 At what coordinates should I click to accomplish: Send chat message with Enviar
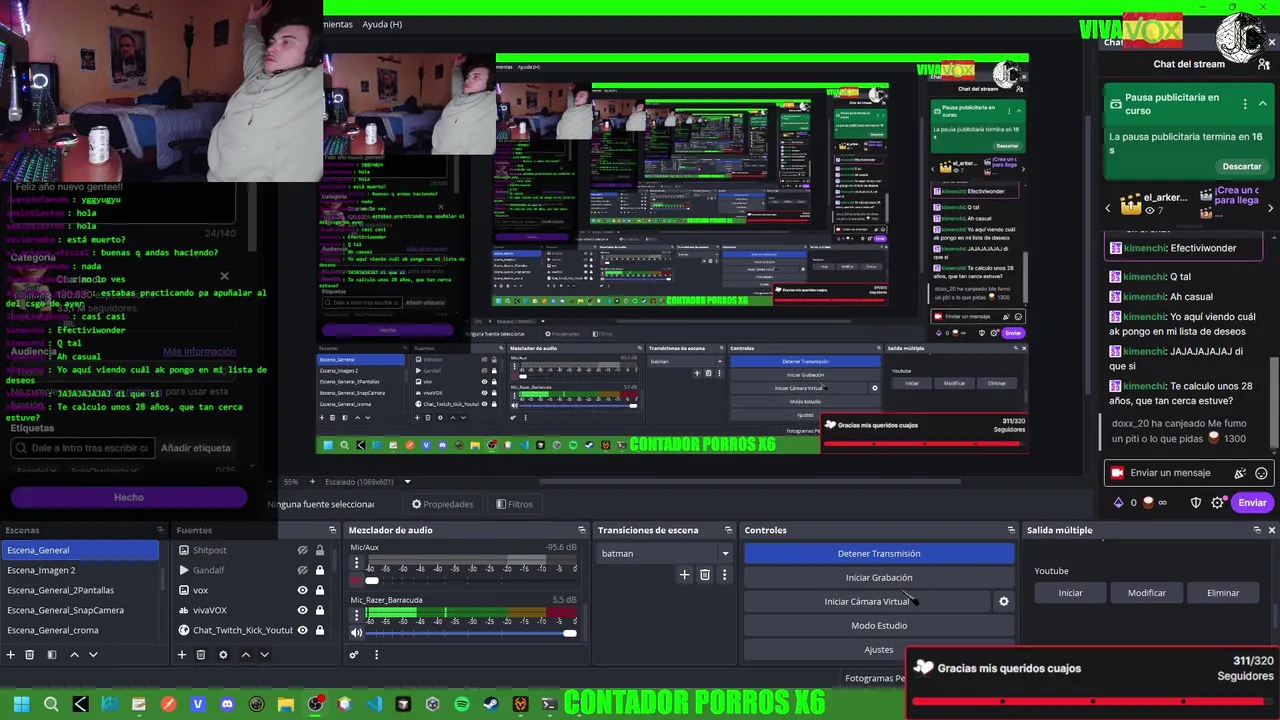click(x=1252, y=503)
